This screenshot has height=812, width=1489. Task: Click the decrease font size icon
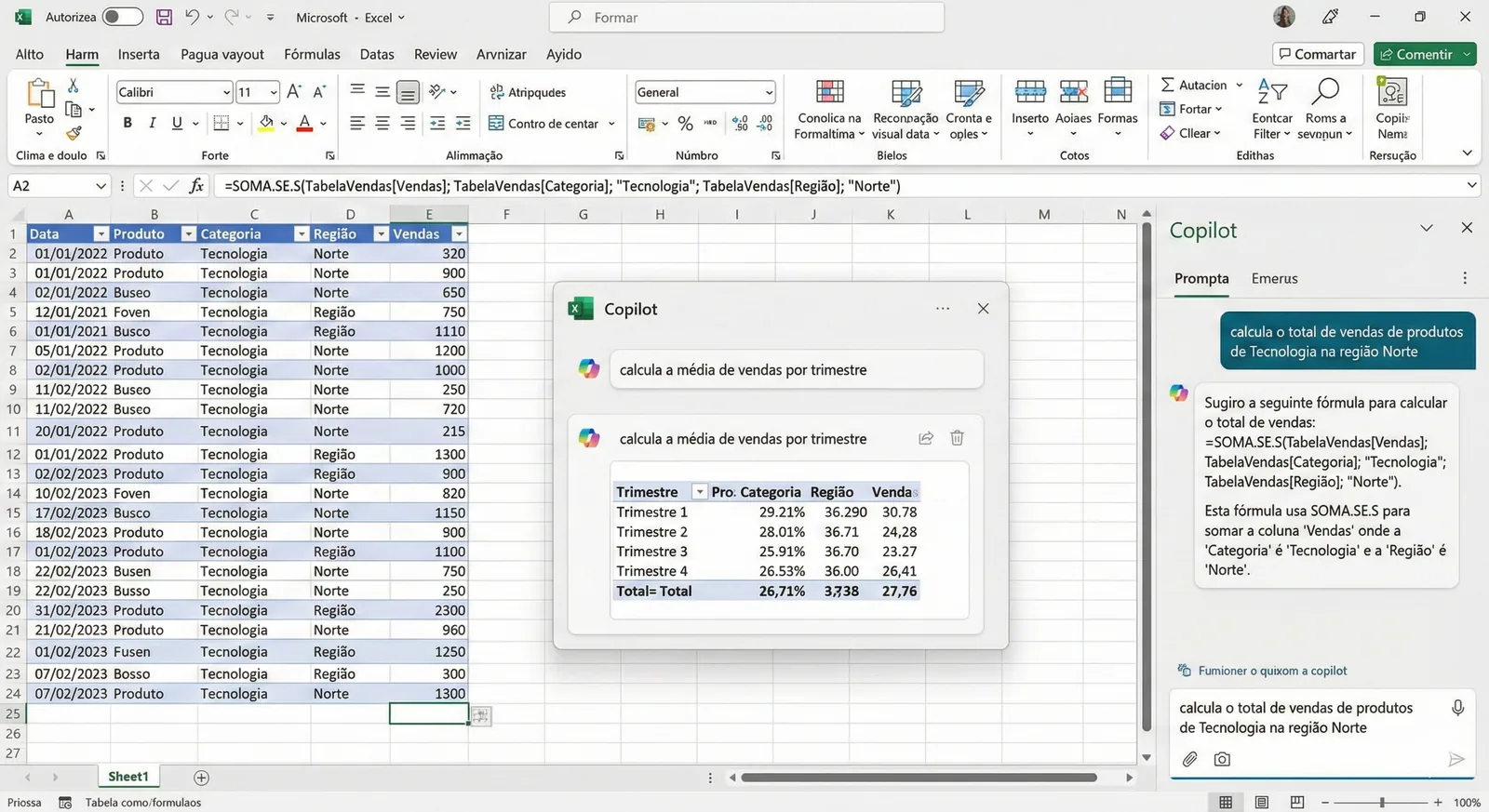coord(319,91)
